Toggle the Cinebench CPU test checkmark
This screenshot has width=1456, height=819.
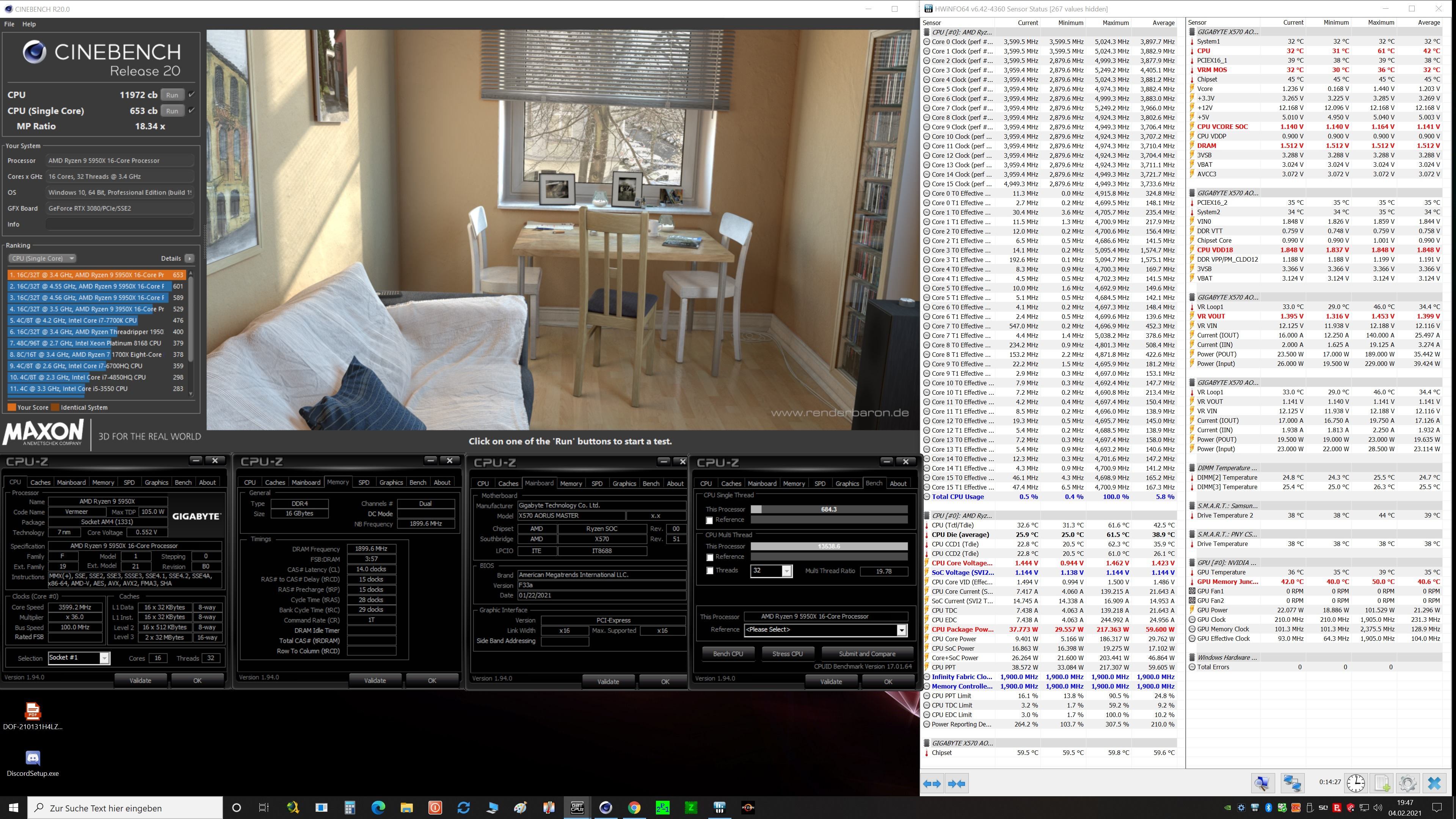click(191, 94)
